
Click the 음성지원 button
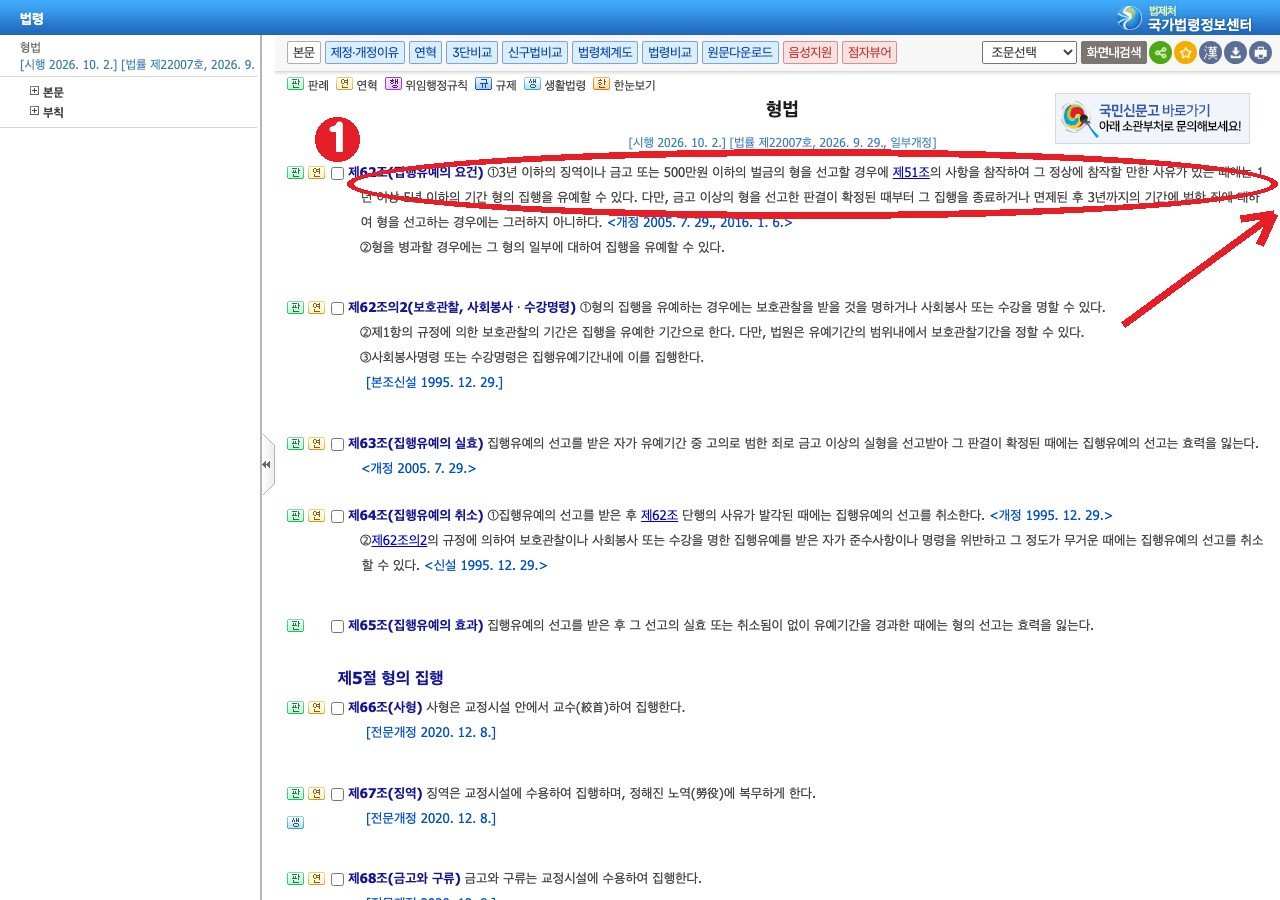[x=810, y=52]
